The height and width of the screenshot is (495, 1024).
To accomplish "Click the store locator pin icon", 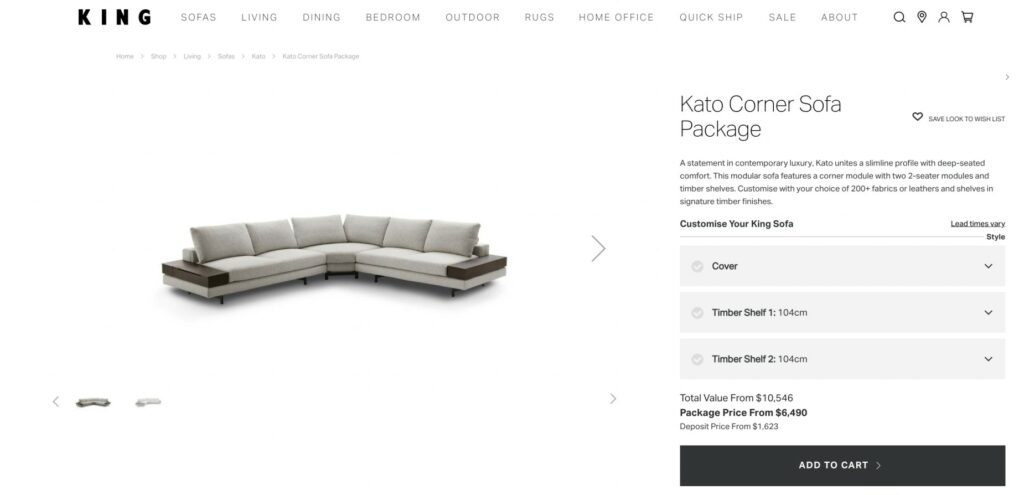I will point(921,17).
